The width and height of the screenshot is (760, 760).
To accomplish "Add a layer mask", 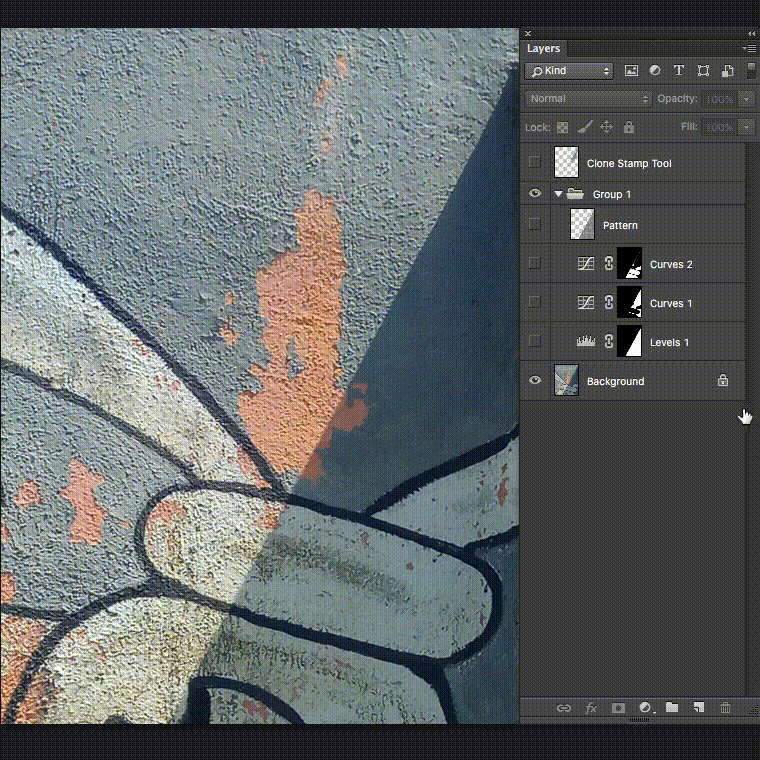I will (618, 708).
